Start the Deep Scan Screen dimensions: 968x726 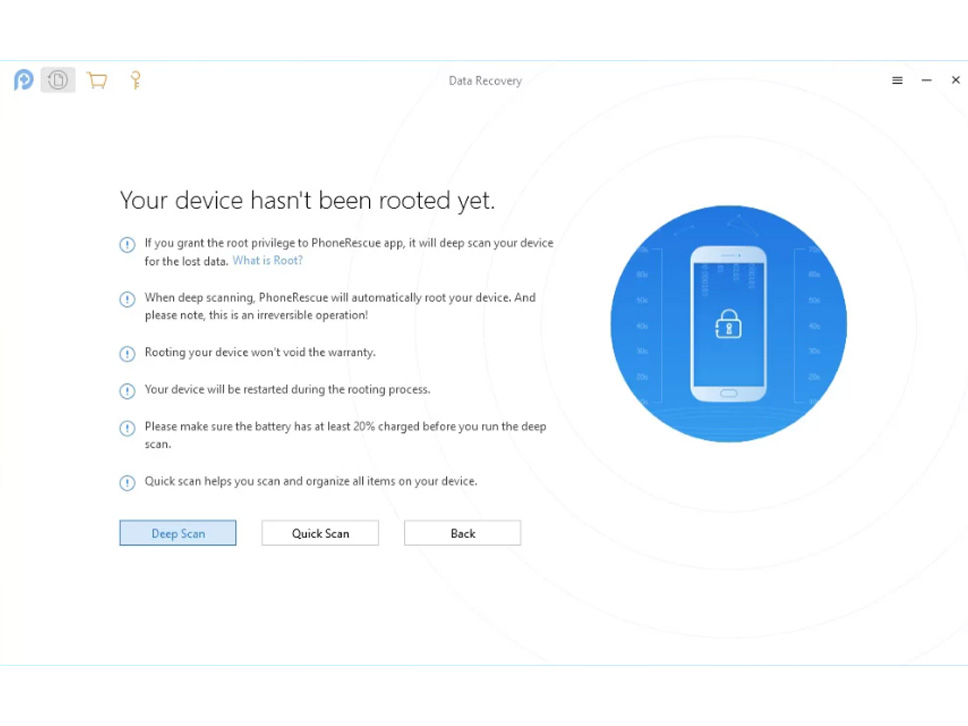(178, 533)
